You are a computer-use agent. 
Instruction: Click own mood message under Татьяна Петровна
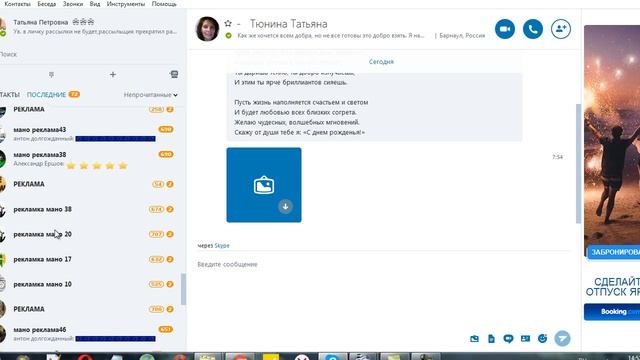click(x=95, y=31)
